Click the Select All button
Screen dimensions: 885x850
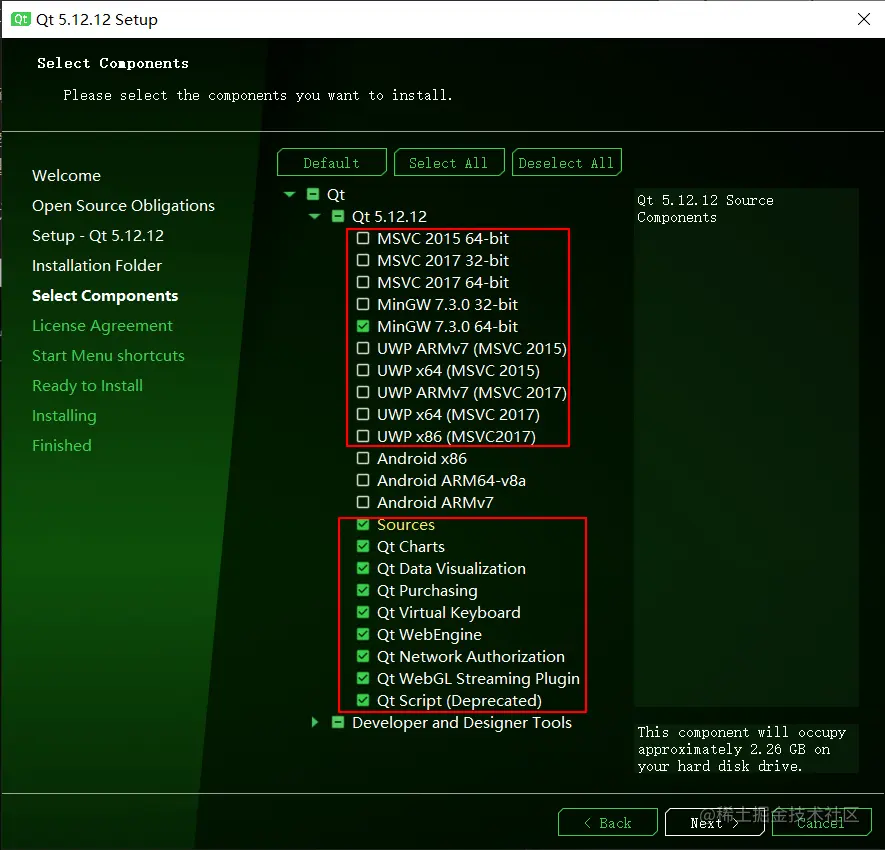click(x=449, y=163)
